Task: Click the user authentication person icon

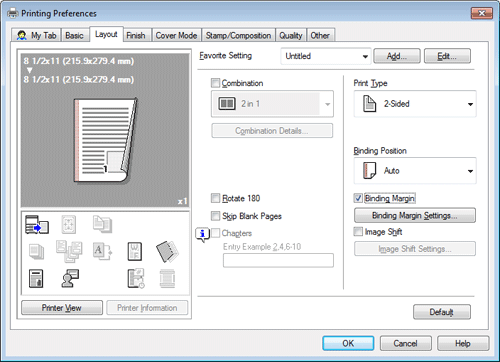Action: click(70, 278)
